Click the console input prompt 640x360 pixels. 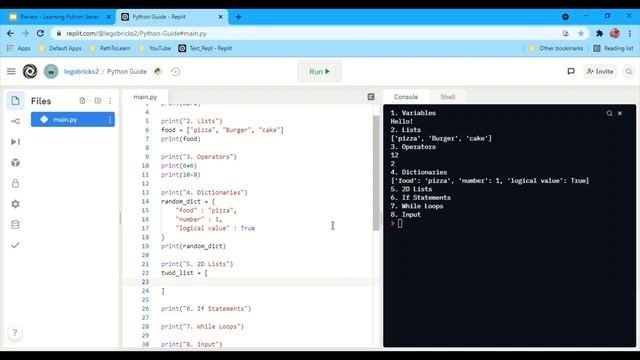400,223
